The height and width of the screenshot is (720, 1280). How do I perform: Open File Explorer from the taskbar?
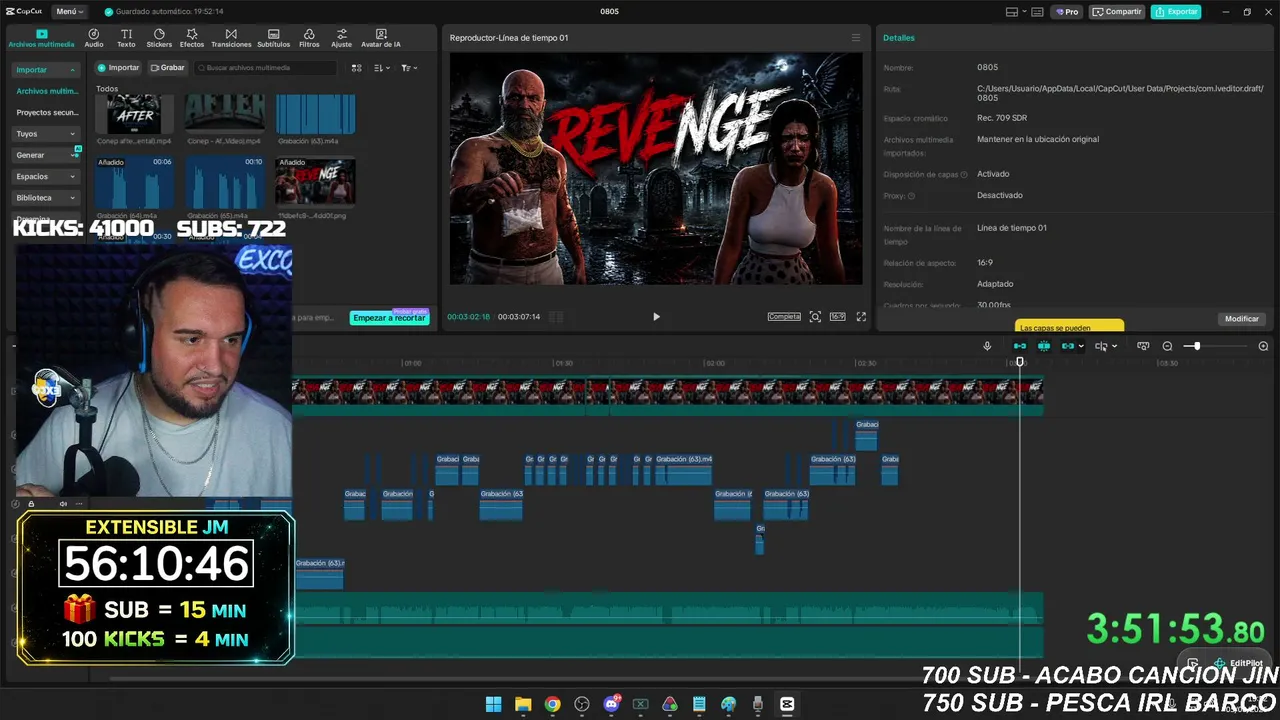point(522,704)
